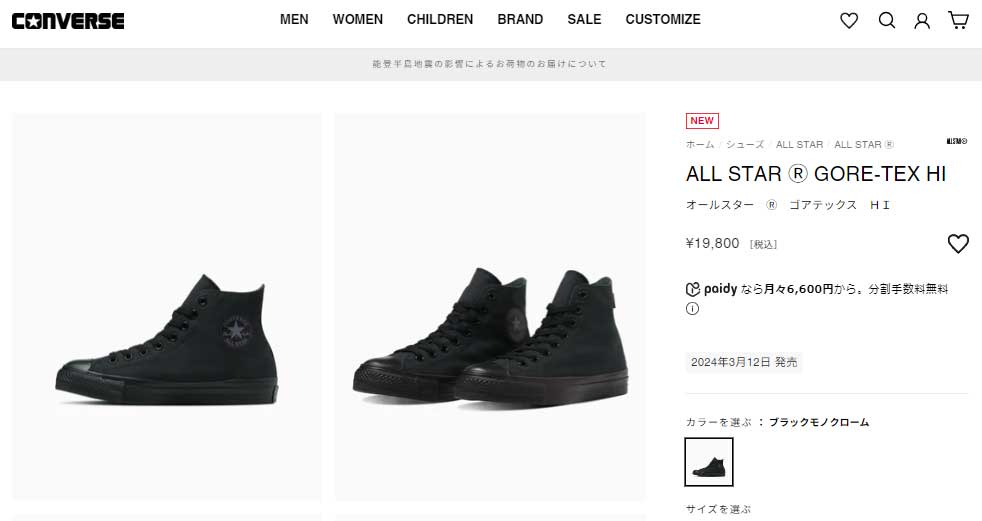Select the black monochrome color swatch
Screen dimensions: 982x521
point(709,462)
